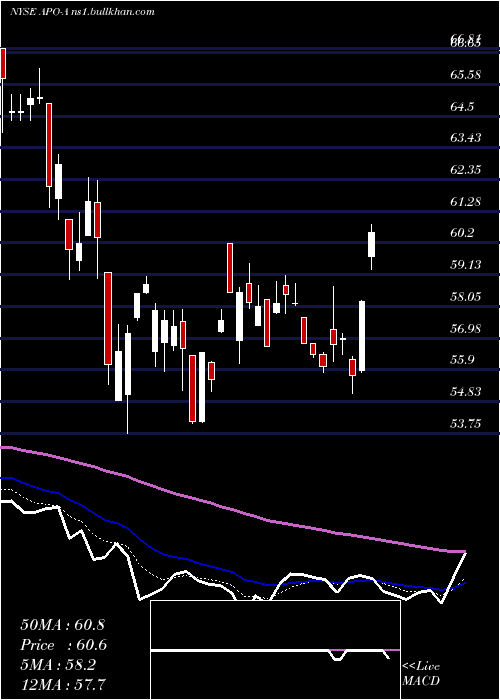Click the 64.5 price axis label

tap(462, 107)
